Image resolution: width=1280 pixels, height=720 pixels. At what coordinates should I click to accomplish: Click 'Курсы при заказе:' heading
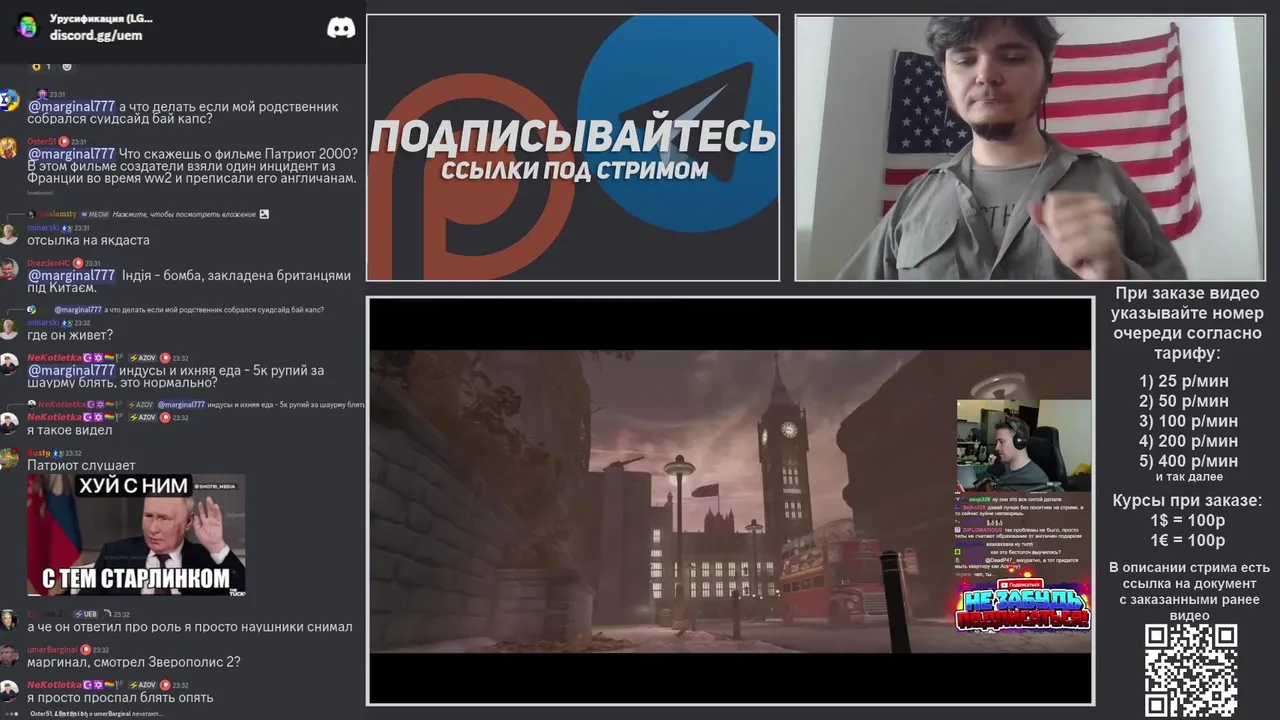(x=1188, y=501)
